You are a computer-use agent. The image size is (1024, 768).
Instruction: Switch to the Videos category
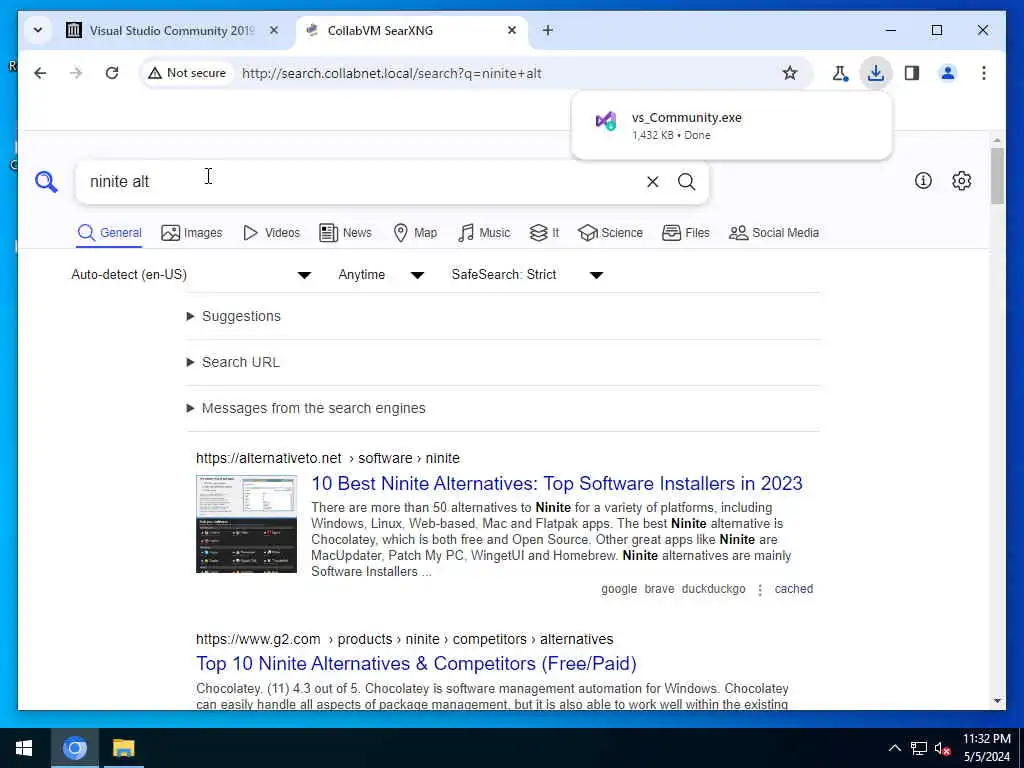tap(272, 233)
